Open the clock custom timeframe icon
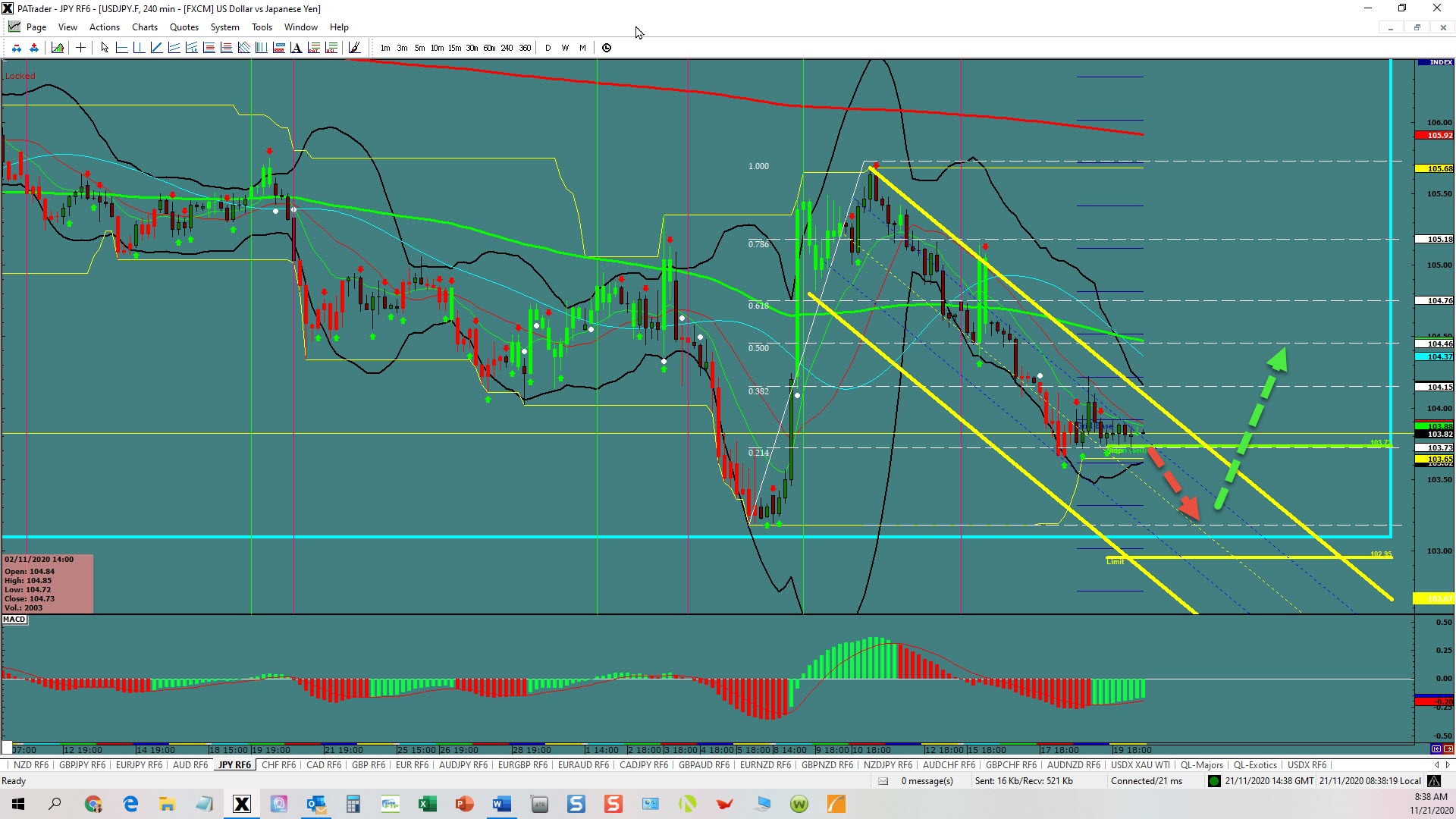The image size is (1456, 819). [607, 48]
